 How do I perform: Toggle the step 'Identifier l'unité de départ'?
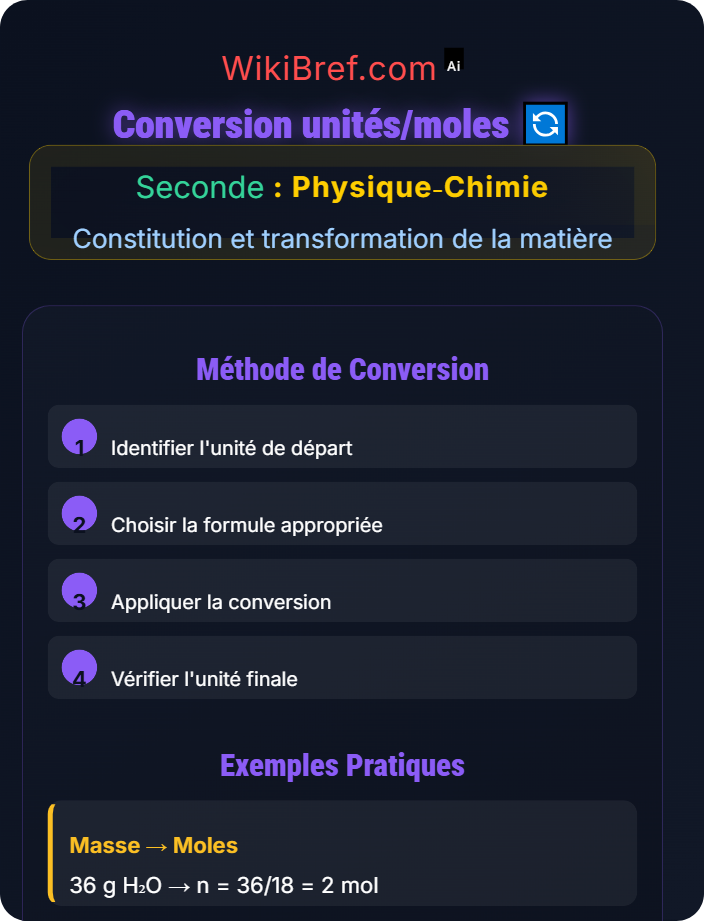coord(342,436)
